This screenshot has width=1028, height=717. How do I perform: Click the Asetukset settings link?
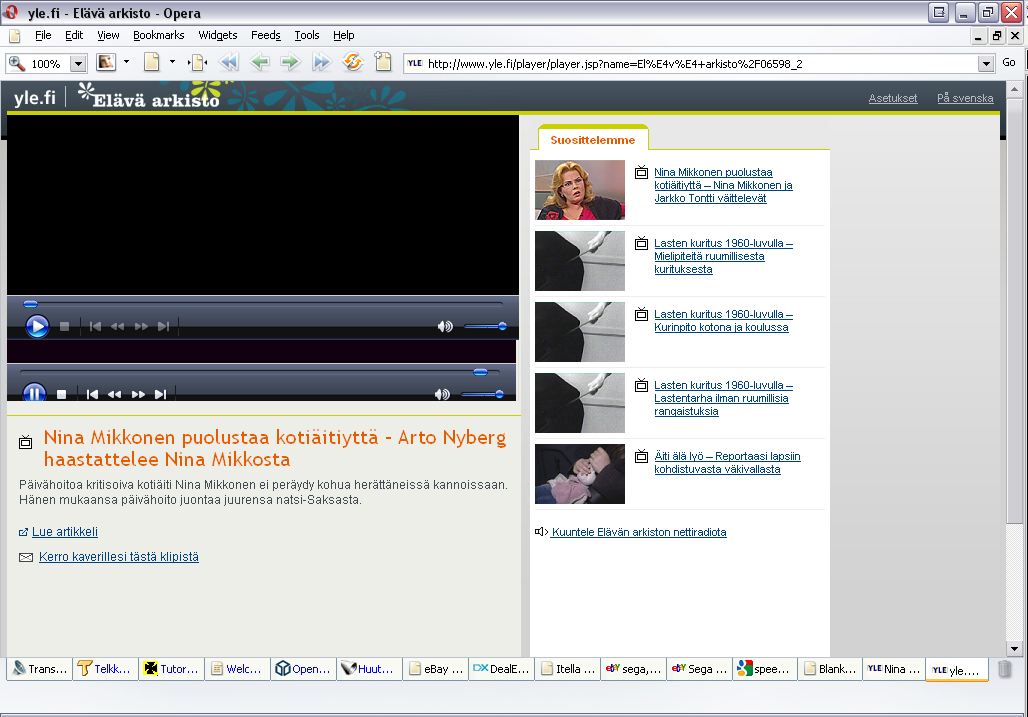(892, 98)
